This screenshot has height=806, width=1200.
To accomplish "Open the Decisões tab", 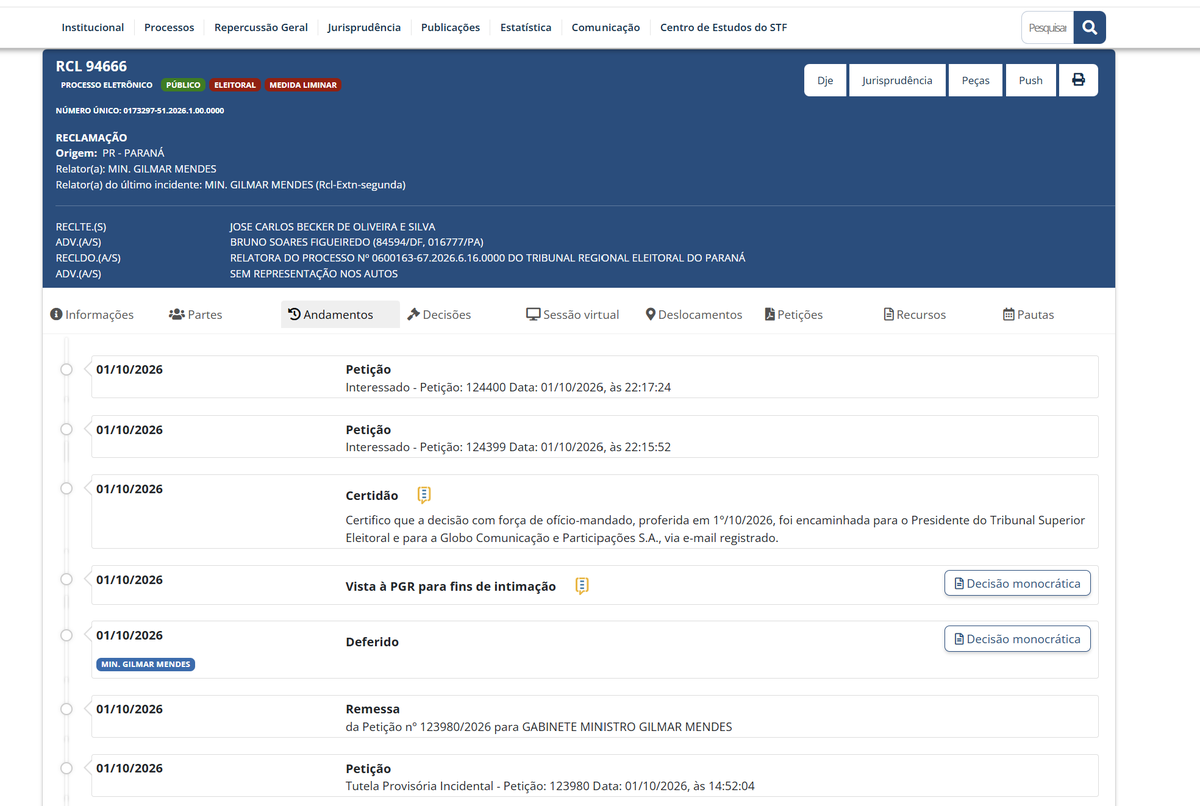I will click(439, 314).
